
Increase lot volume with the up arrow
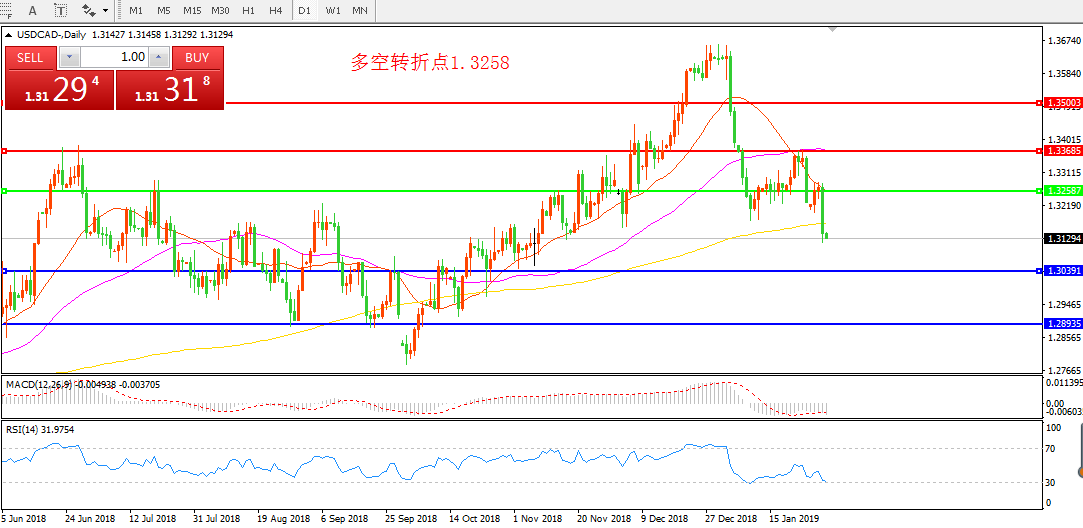click(158, 57)
